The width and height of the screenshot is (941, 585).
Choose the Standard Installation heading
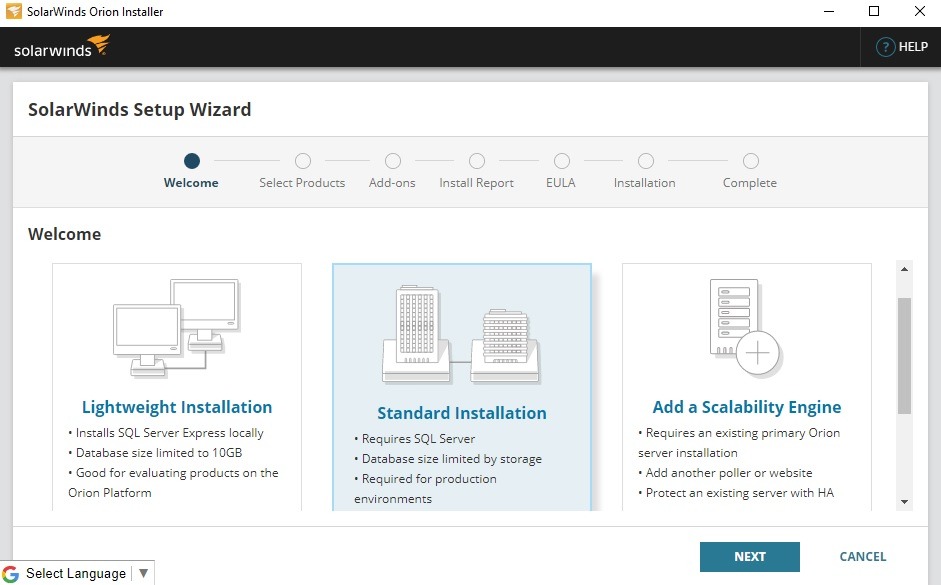[461, 413]
